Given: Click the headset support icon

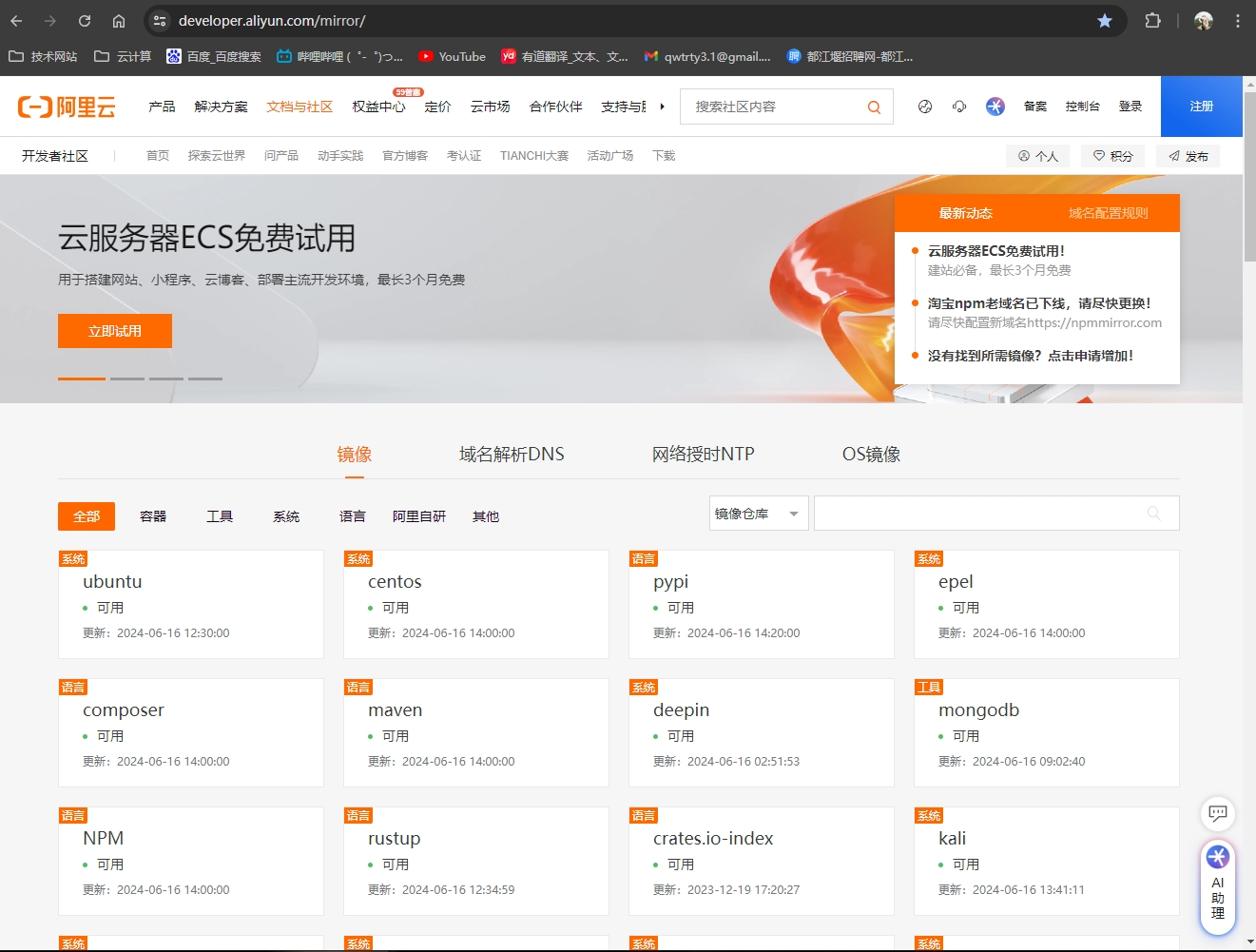Looking at the screenshot, I should click(x=959, y=107).
